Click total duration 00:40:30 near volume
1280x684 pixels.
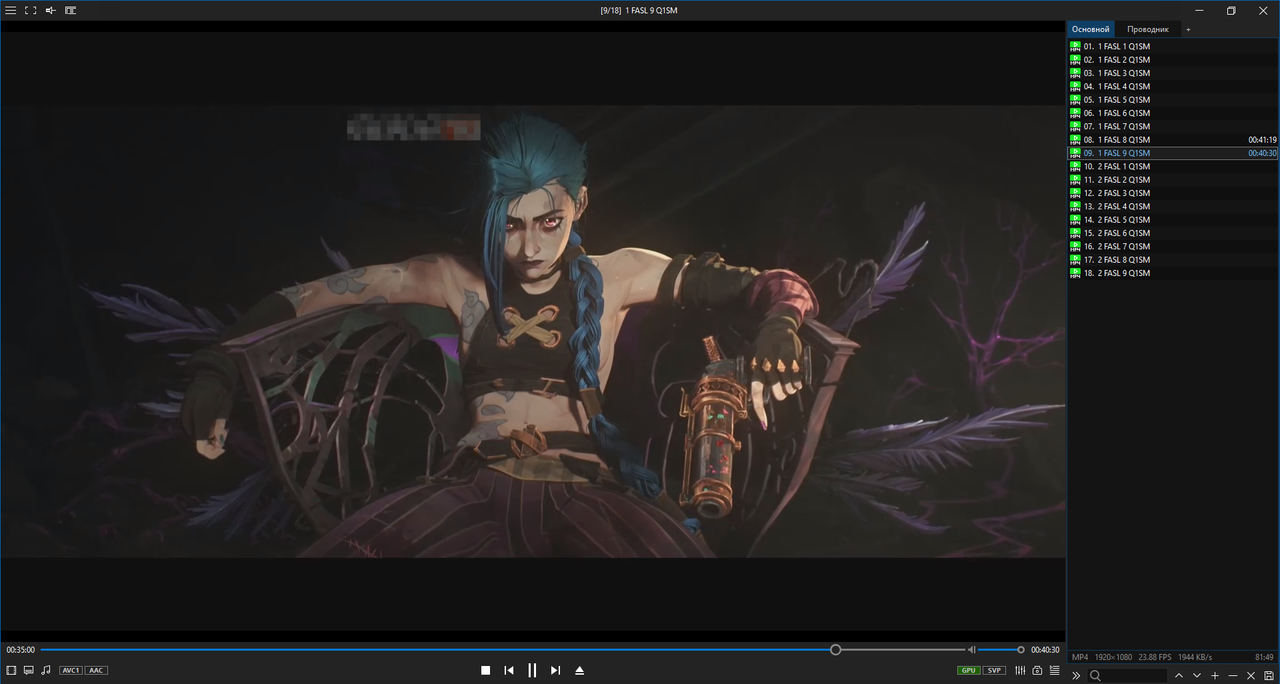(1045, 650)
